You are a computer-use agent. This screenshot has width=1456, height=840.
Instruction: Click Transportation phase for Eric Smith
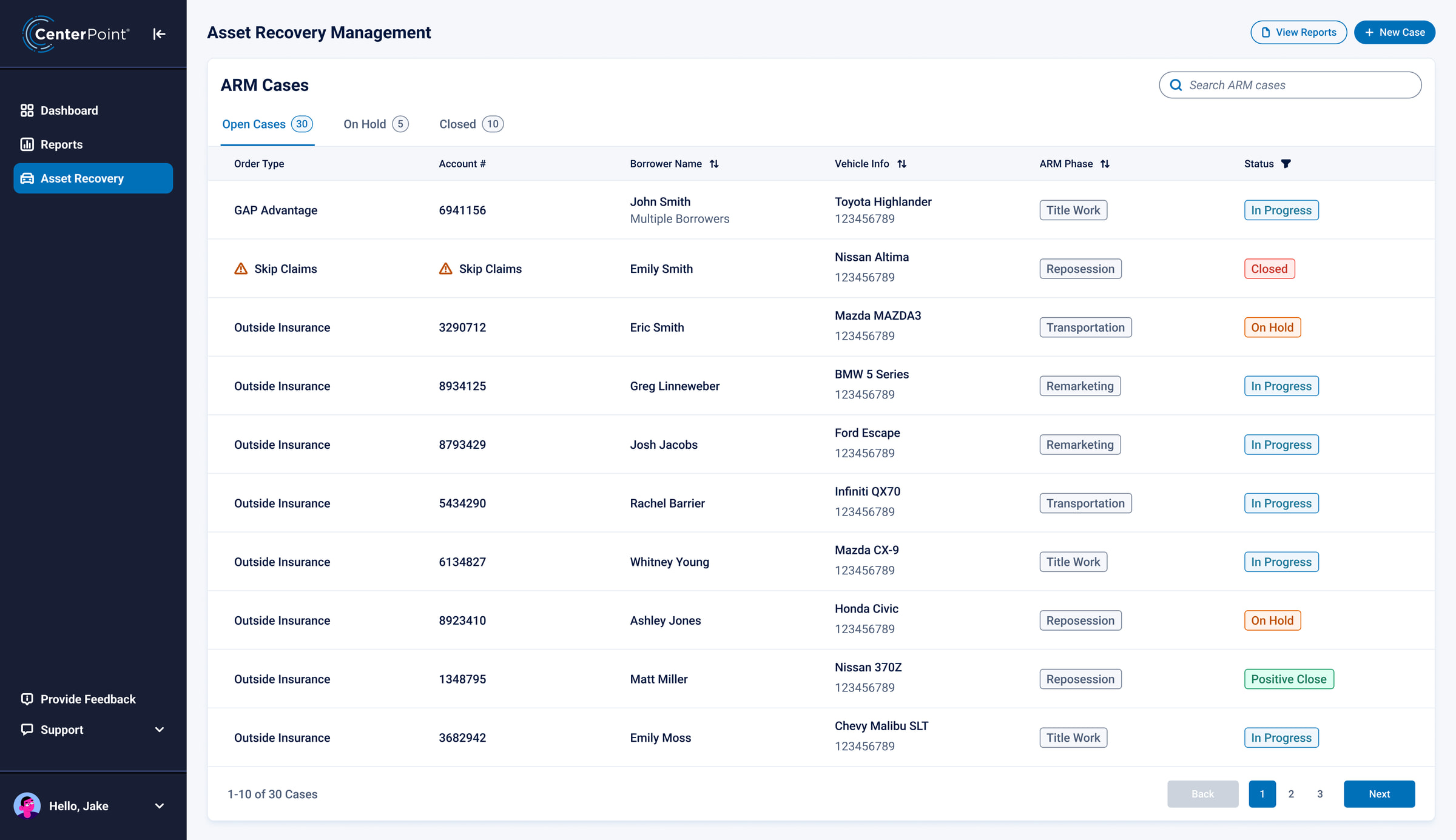tap(1085, 328)
